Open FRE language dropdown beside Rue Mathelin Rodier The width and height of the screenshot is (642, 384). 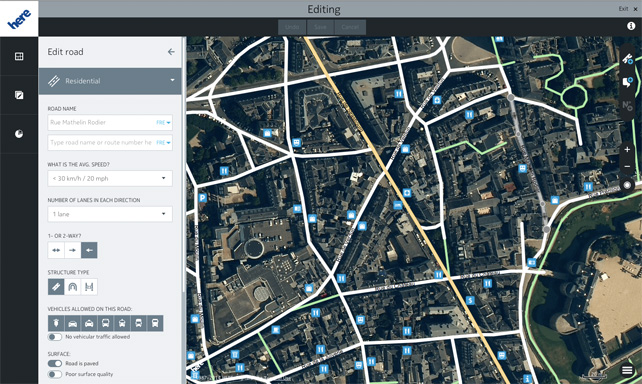tap(163, 122)
